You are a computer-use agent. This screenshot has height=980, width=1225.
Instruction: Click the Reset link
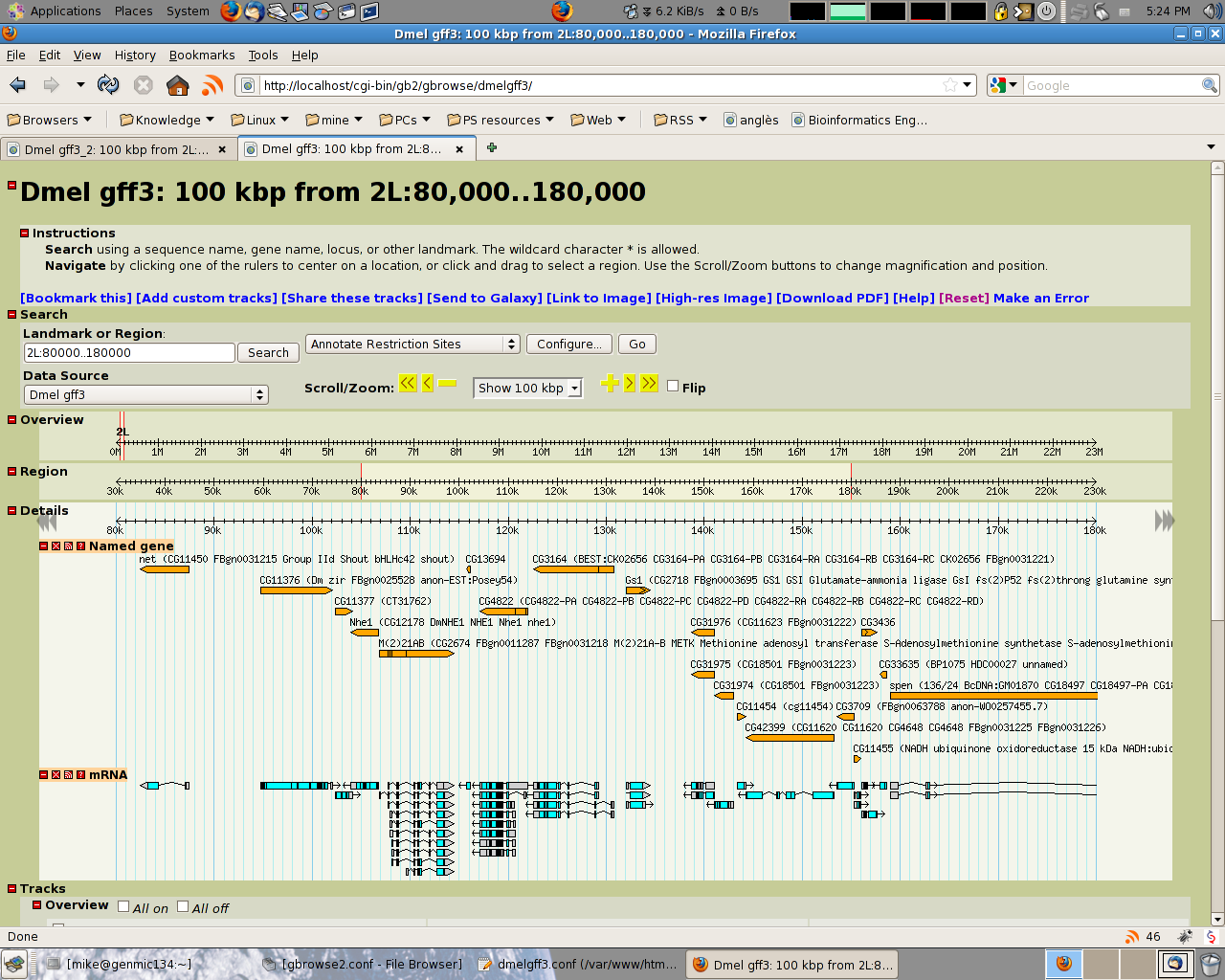coord(964,298)
